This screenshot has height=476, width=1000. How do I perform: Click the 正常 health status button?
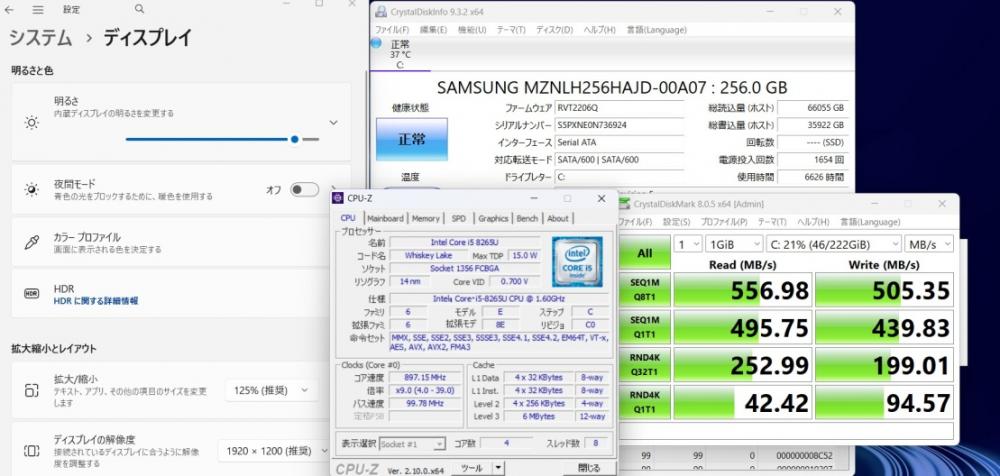411,139
